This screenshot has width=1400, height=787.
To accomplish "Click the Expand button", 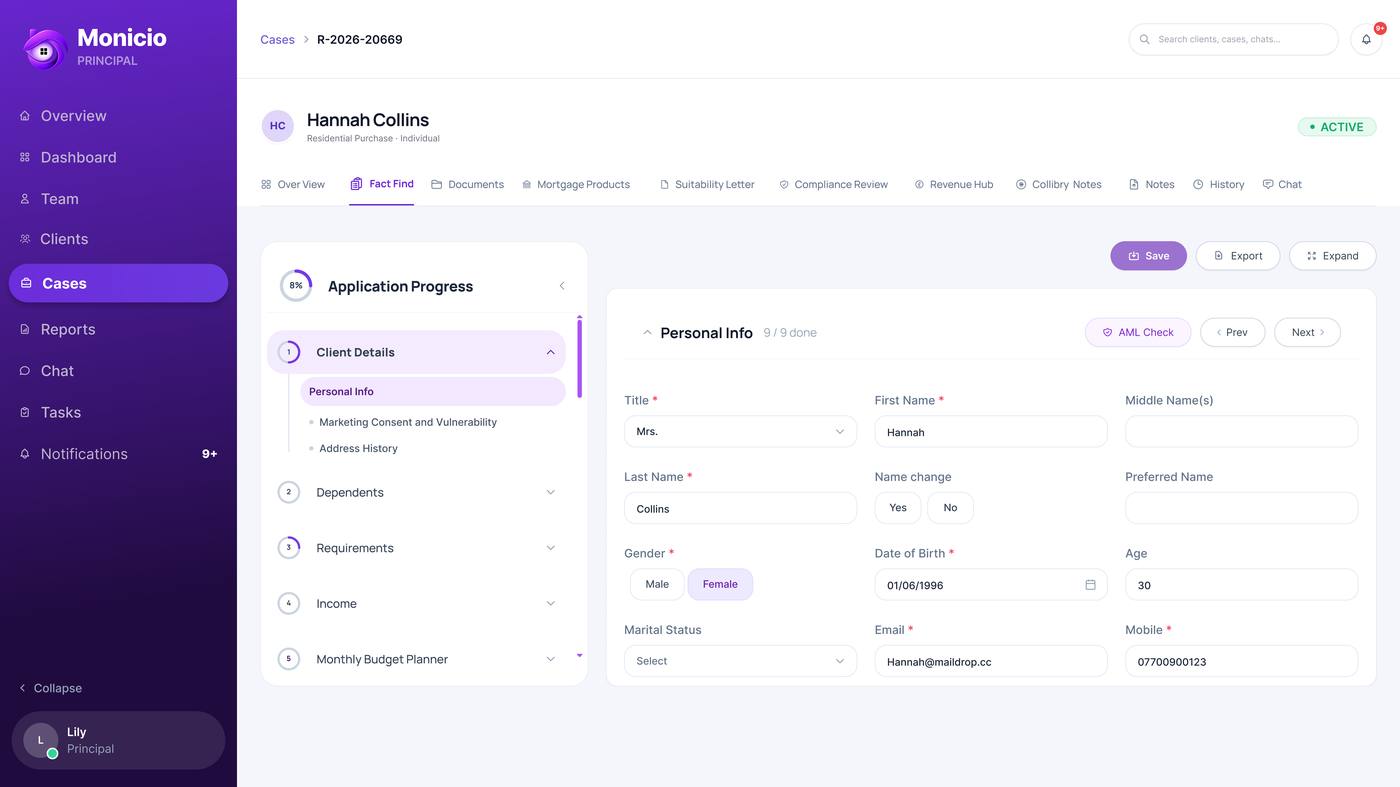I will [1333, 256].
